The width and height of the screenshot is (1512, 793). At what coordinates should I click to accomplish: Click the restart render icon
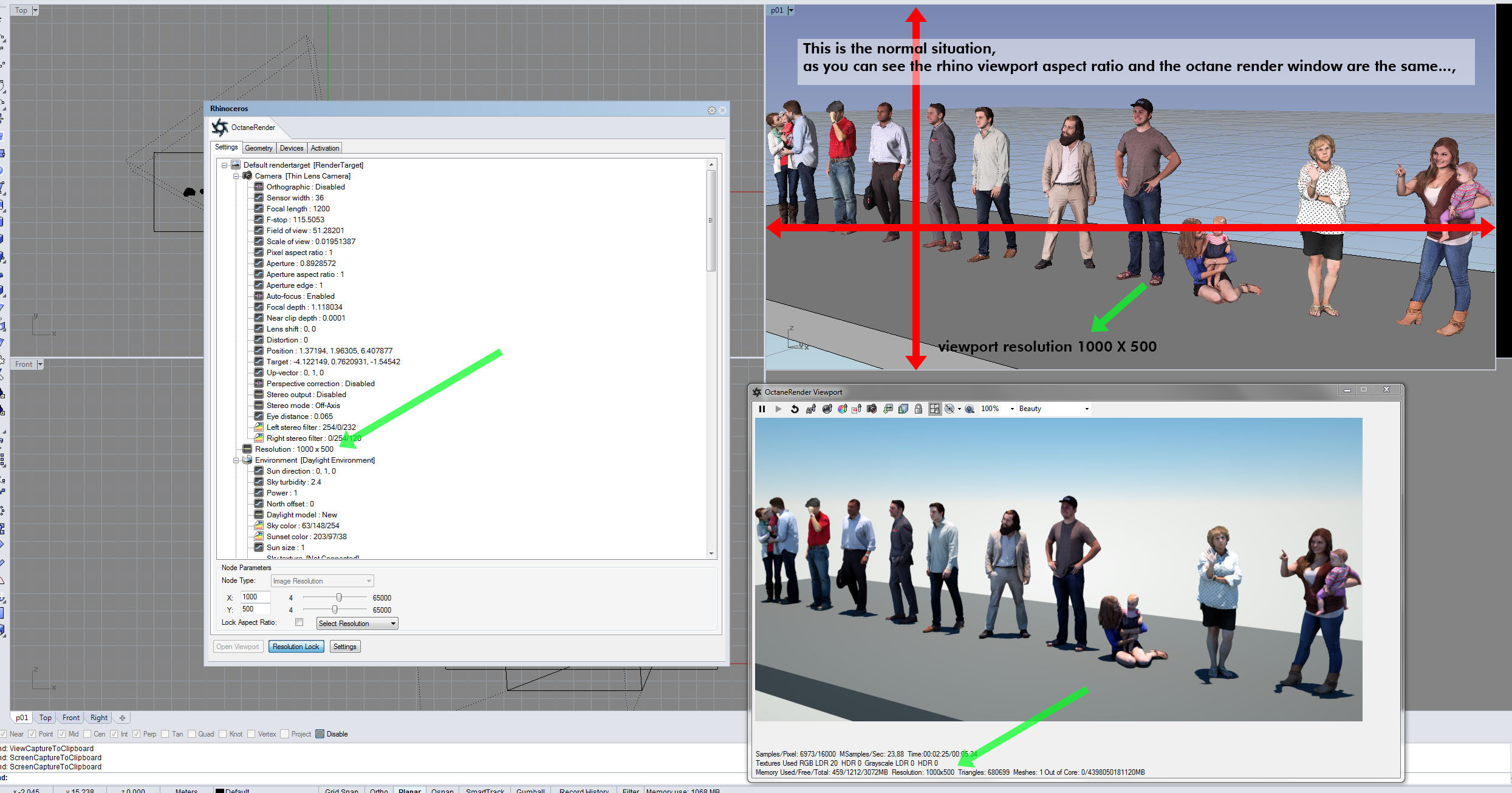coord(795,409)
